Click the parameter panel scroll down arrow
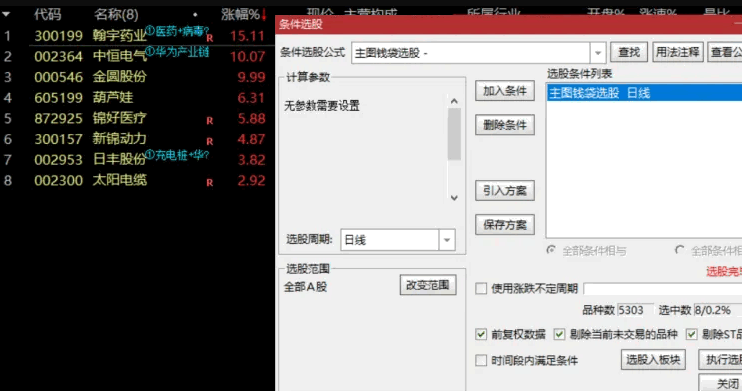742x391 pixels. 454,197
